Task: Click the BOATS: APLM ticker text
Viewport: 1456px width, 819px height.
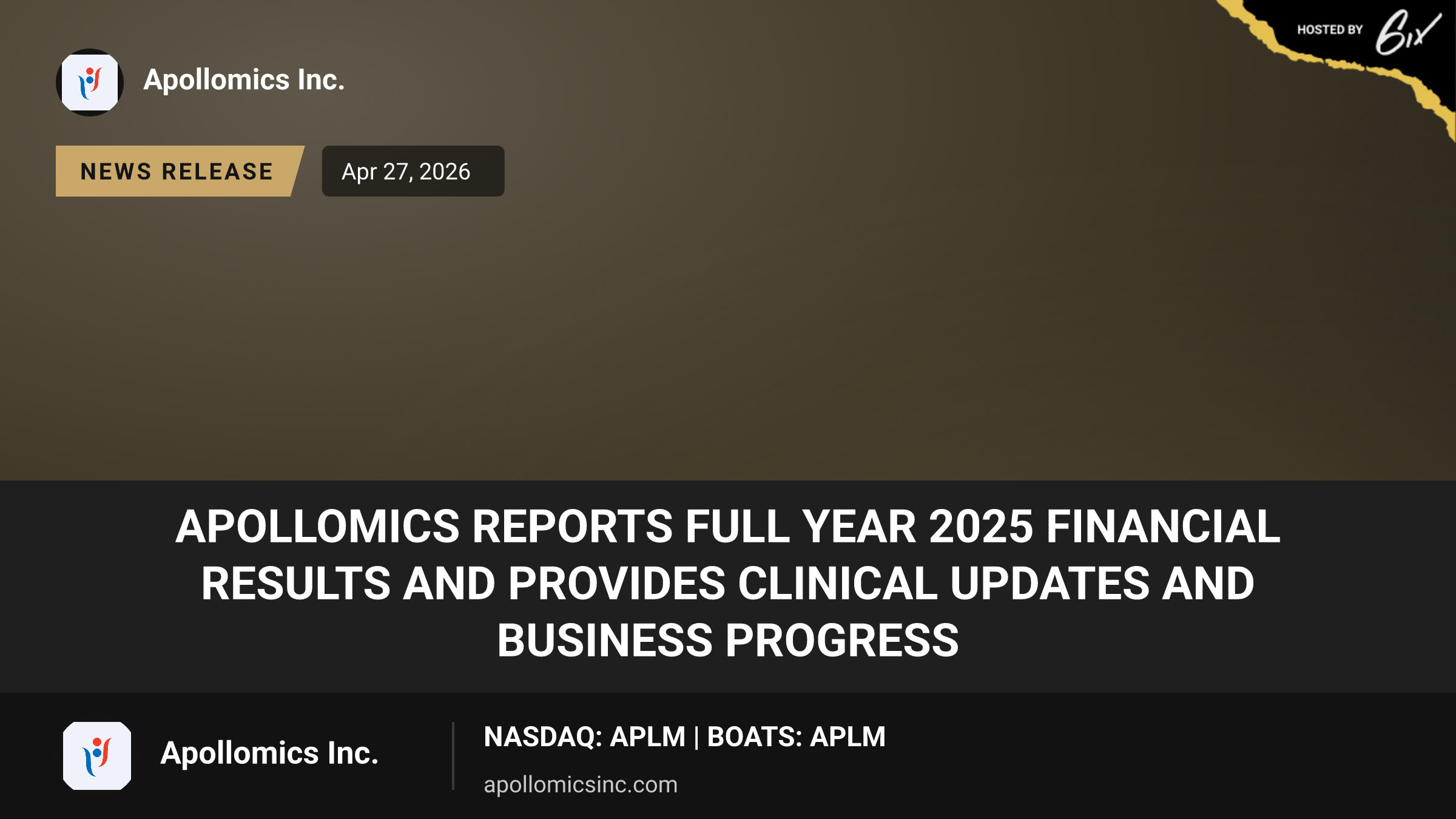Action: click(797, 737)
